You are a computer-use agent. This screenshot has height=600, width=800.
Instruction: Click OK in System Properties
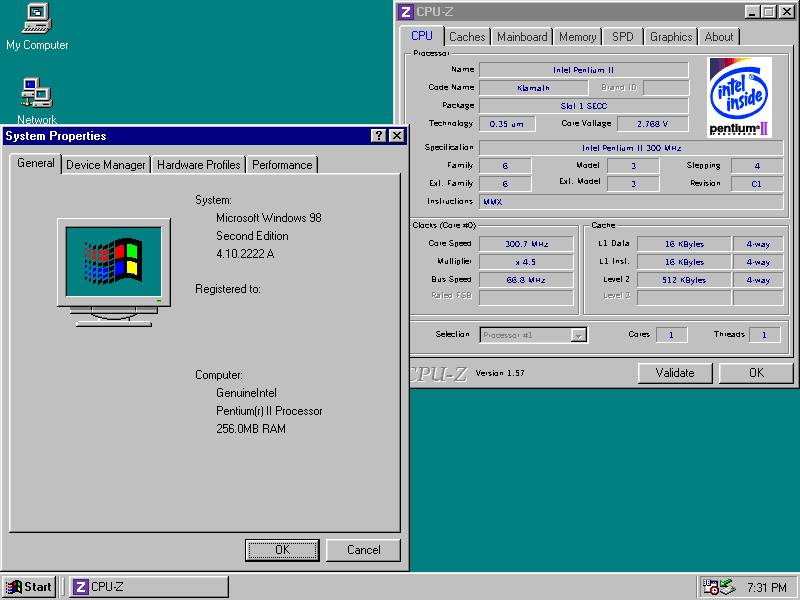pyautogui.click(x=282, y=550)
